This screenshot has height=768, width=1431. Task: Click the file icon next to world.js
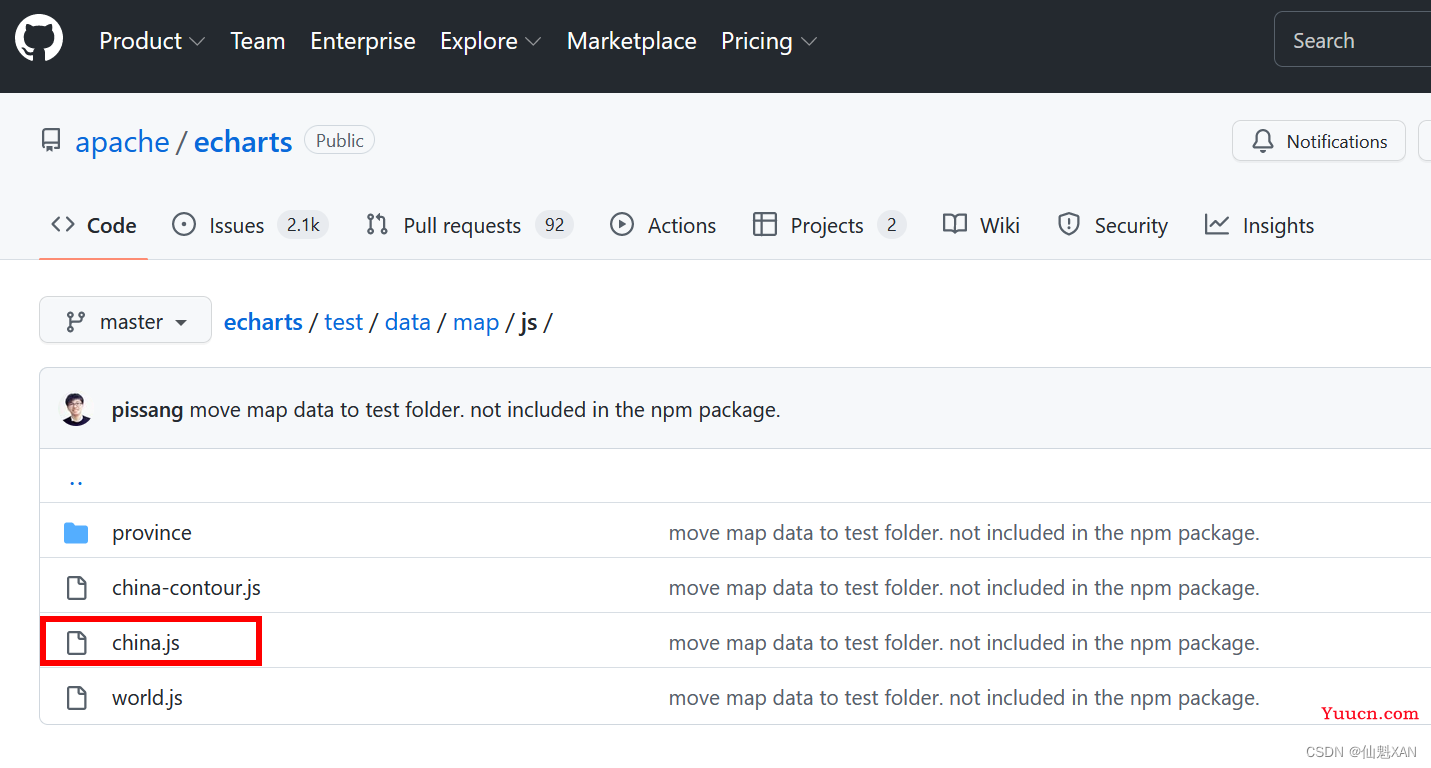point(76,698)
